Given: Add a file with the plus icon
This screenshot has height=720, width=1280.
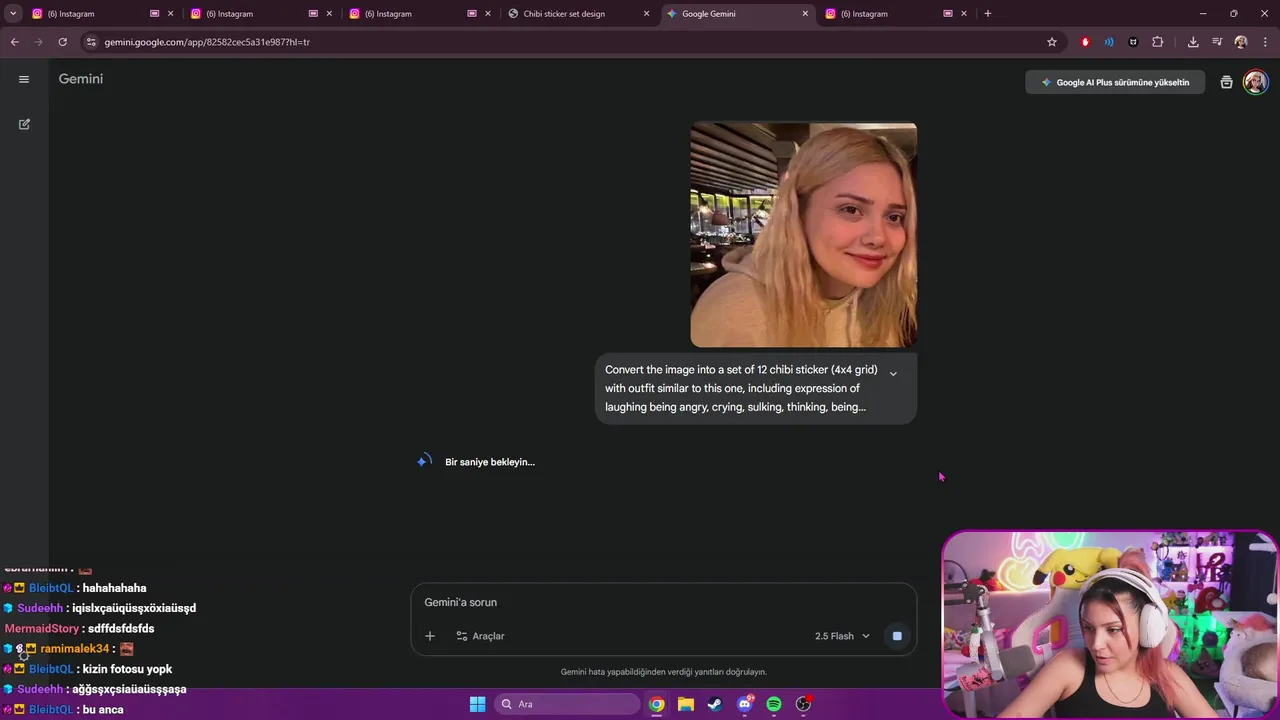Looking at the screenshot, I should tap(430, 636).
